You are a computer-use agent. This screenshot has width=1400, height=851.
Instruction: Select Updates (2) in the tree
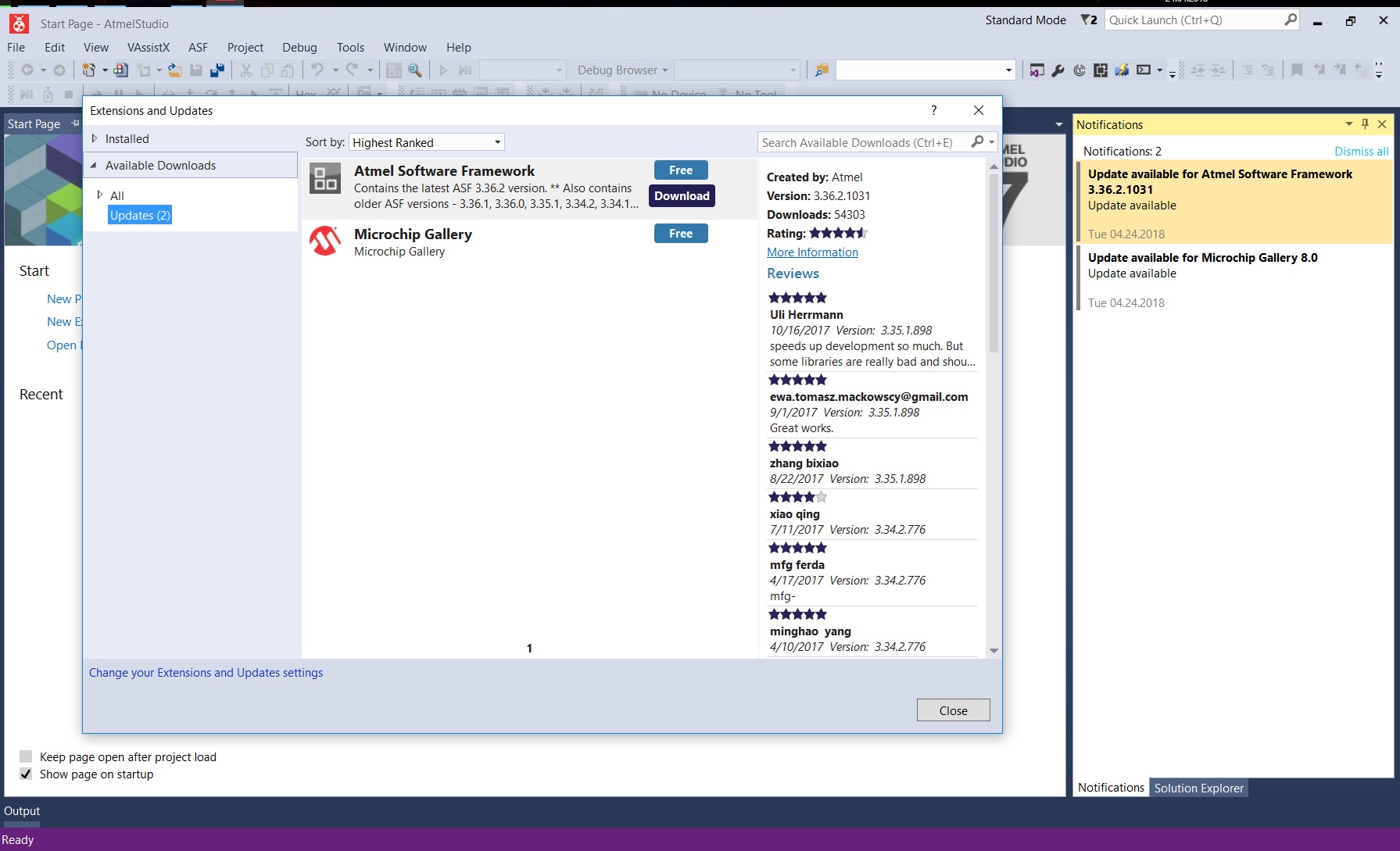point(140,215)
